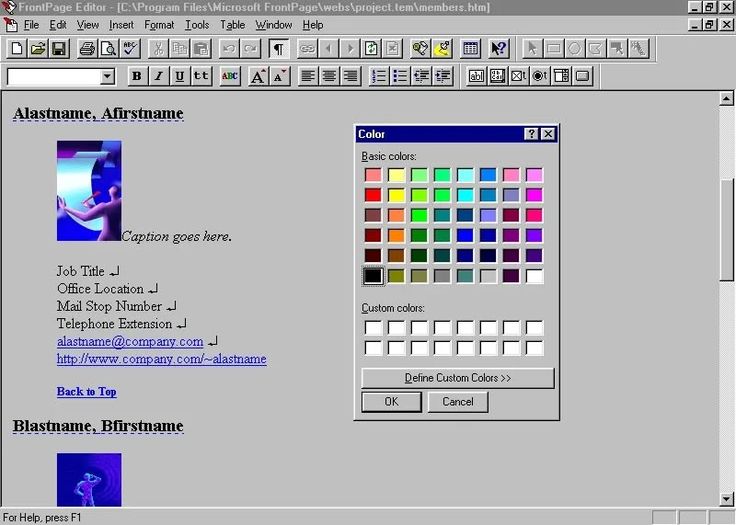
Task: Click the Increase Text Size icon
Action: 258,76
